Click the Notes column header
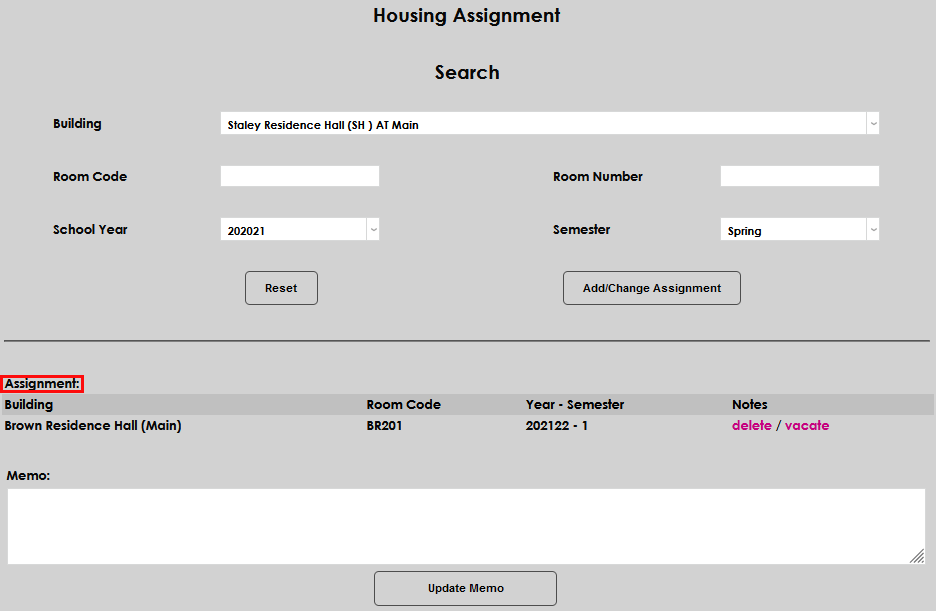This screenshot has height=611, width=936. (x=748, y=404)
